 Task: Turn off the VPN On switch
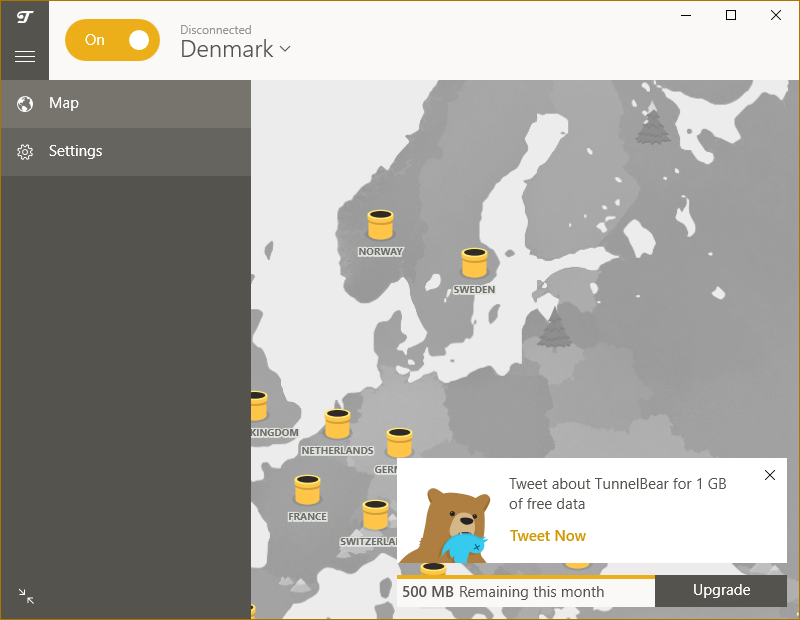click(x=112, y=40)
